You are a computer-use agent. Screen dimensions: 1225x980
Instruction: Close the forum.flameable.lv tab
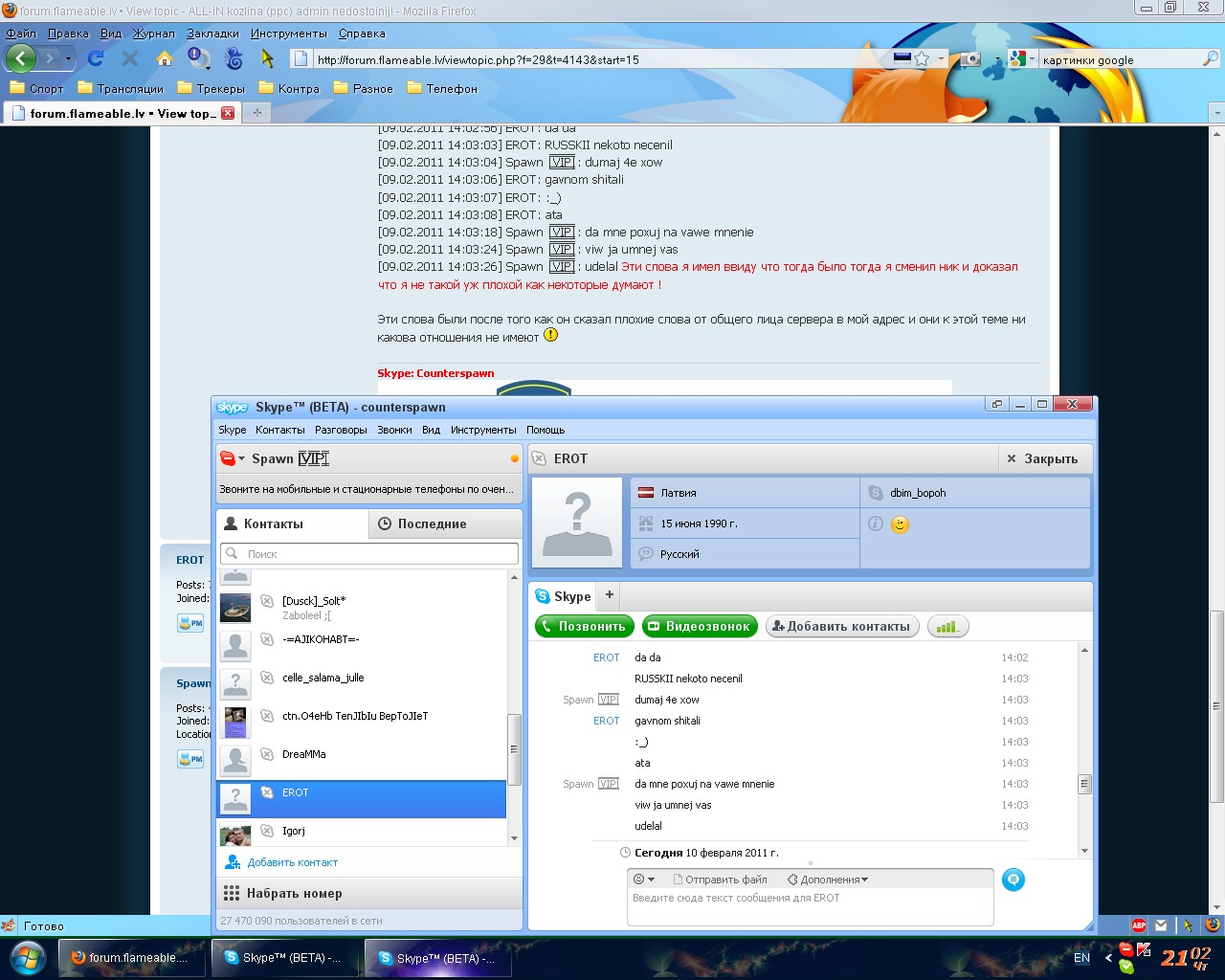228,113
